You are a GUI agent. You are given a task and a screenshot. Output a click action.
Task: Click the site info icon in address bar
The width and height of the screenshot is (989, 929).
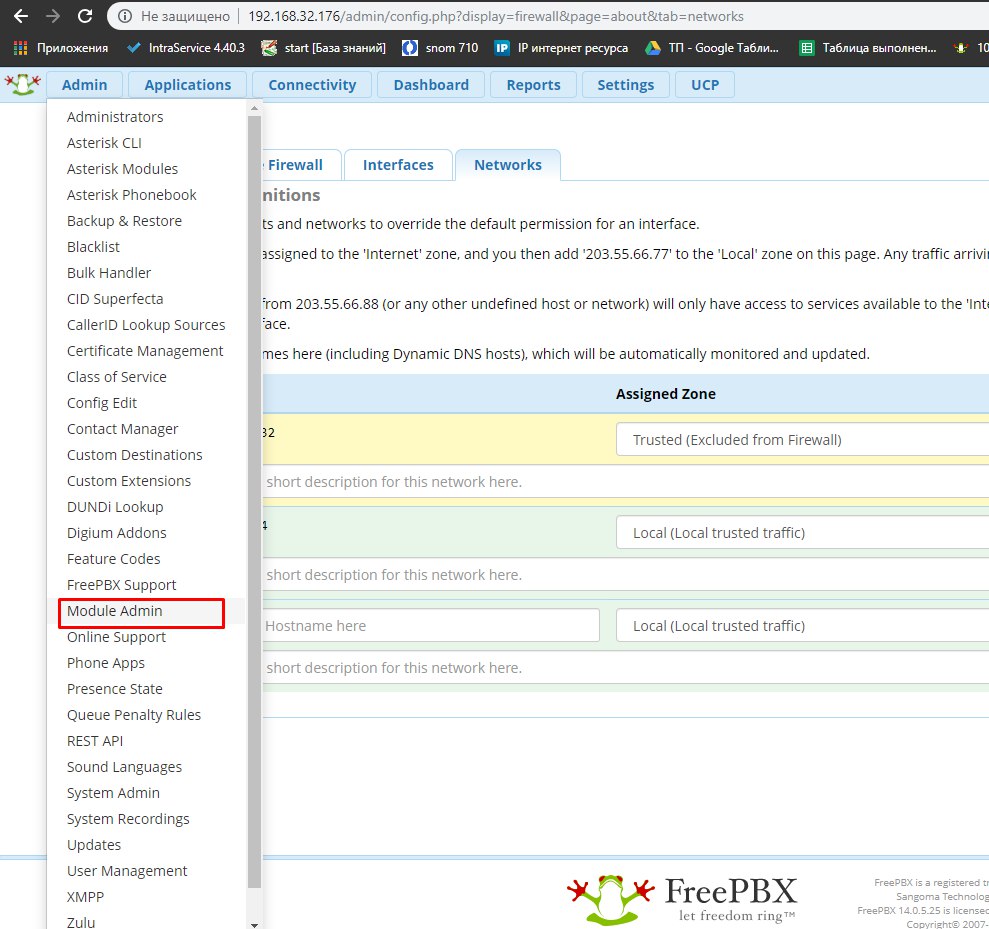pos(125,16)
